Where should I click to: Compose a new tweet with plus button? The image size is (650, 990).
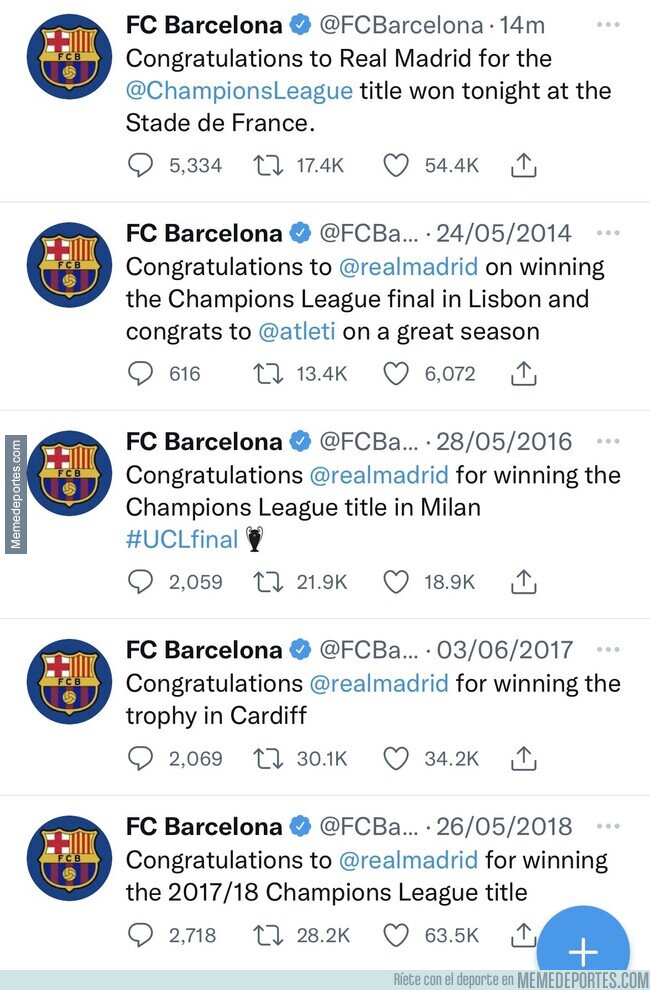583,948
